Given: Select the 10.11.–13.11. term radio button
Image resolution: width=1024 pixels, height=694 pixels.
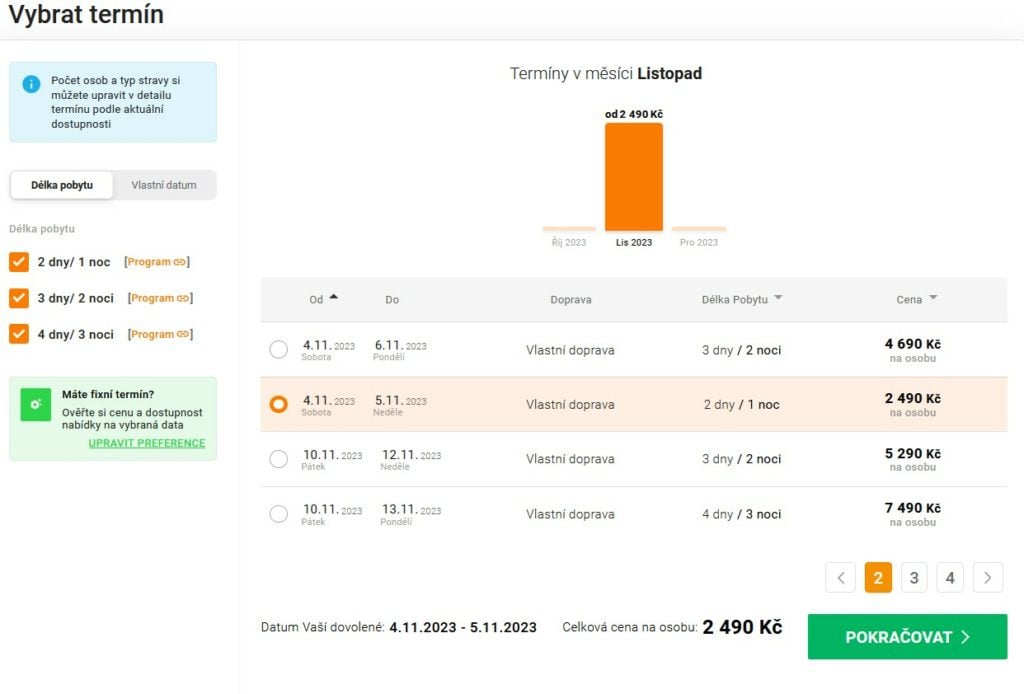Looking at the screenshot, I should tap(279, 514).
